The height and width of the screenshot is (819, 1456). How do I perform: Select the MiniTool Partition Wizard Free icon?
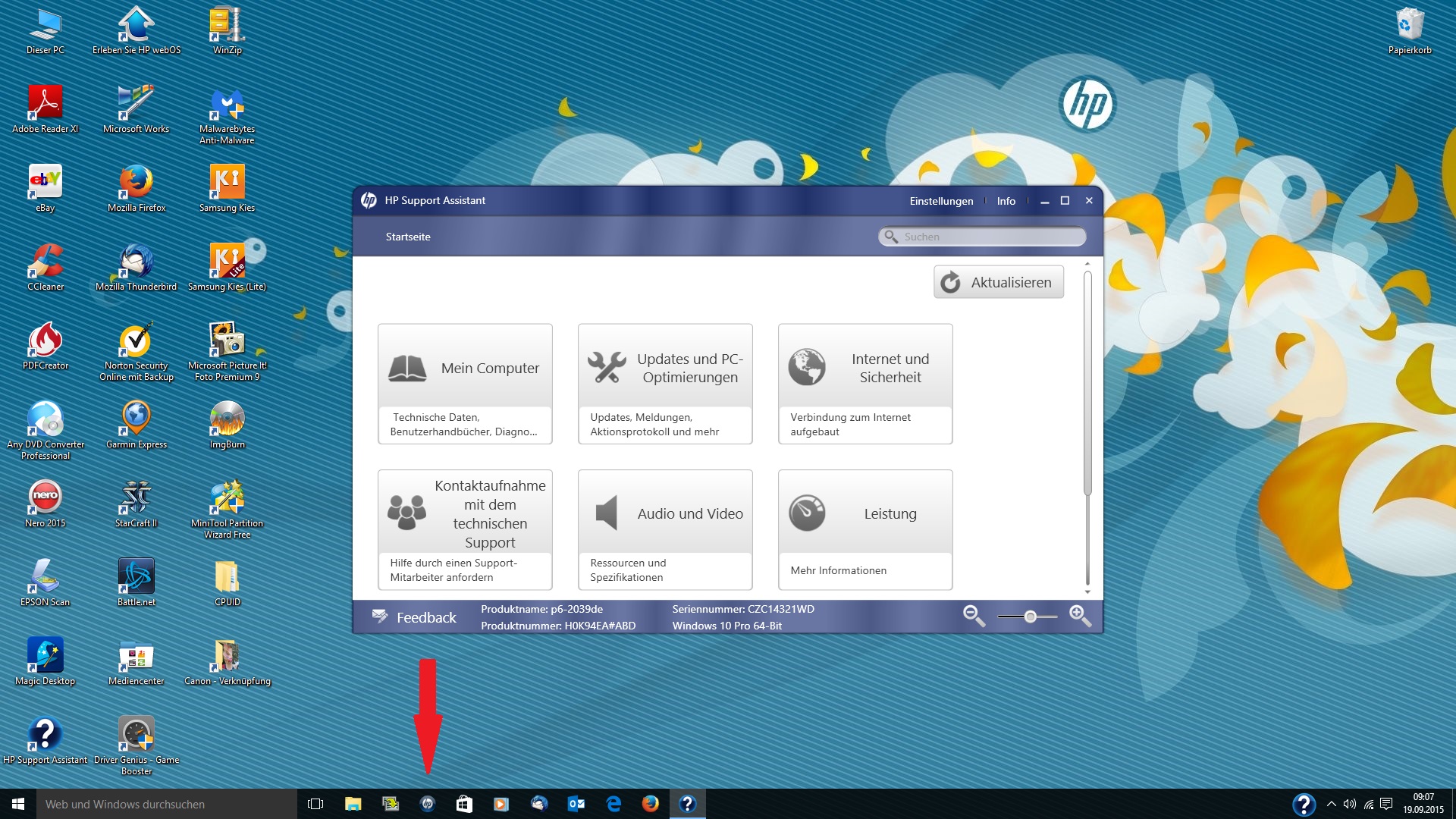pos(227,510)
